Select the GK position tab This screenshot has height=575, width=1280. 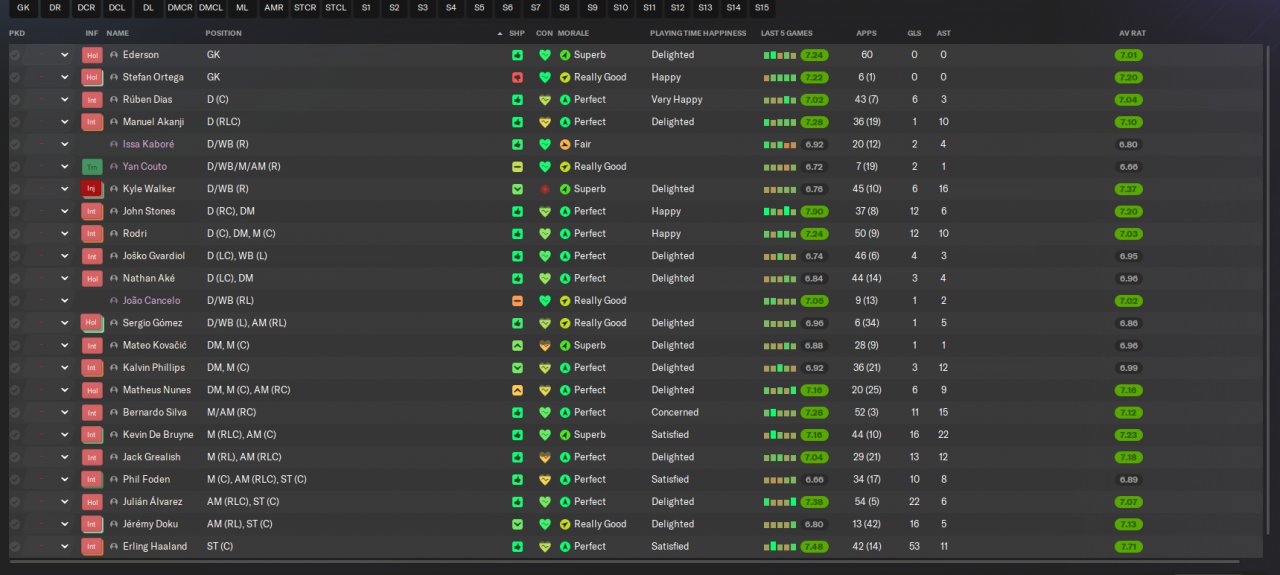tap(24, 8)
